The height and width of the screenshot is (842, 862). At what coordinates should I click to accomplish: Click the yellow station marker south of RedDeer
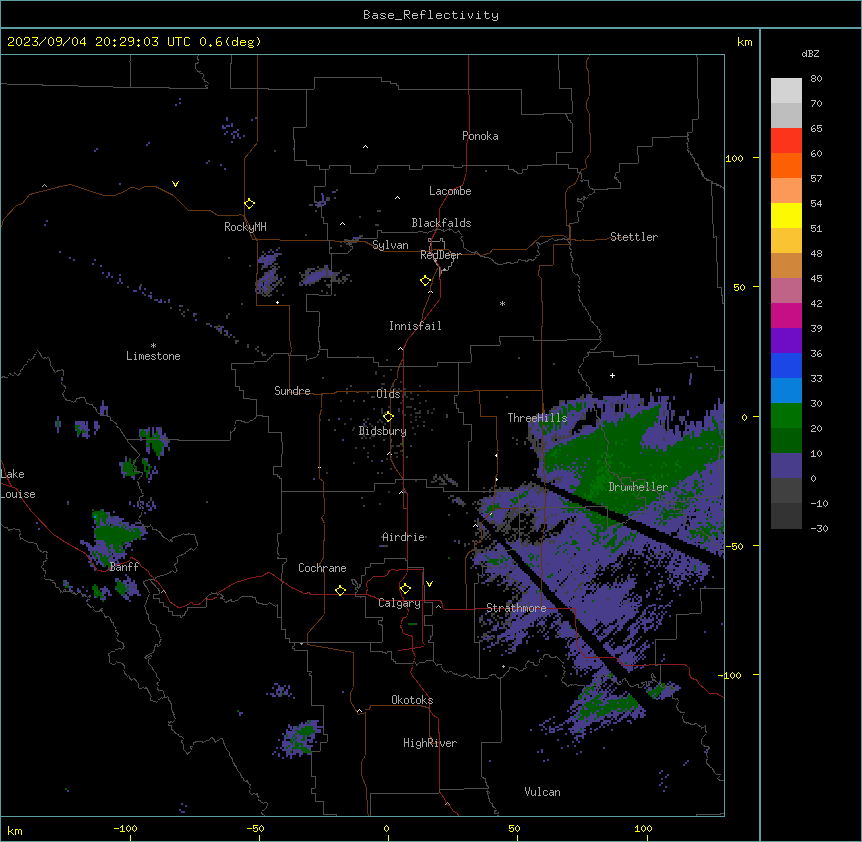tap(426, 281)
